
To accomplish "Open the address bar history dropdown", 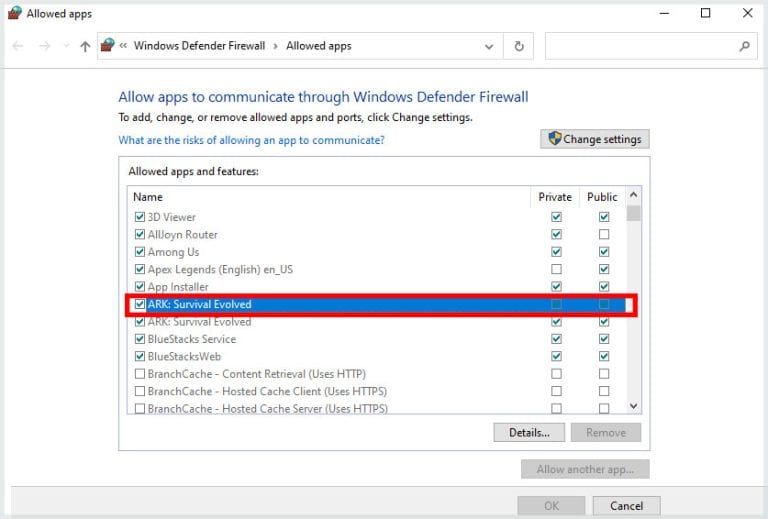I will pyautogui.click(x=488, y=46).
